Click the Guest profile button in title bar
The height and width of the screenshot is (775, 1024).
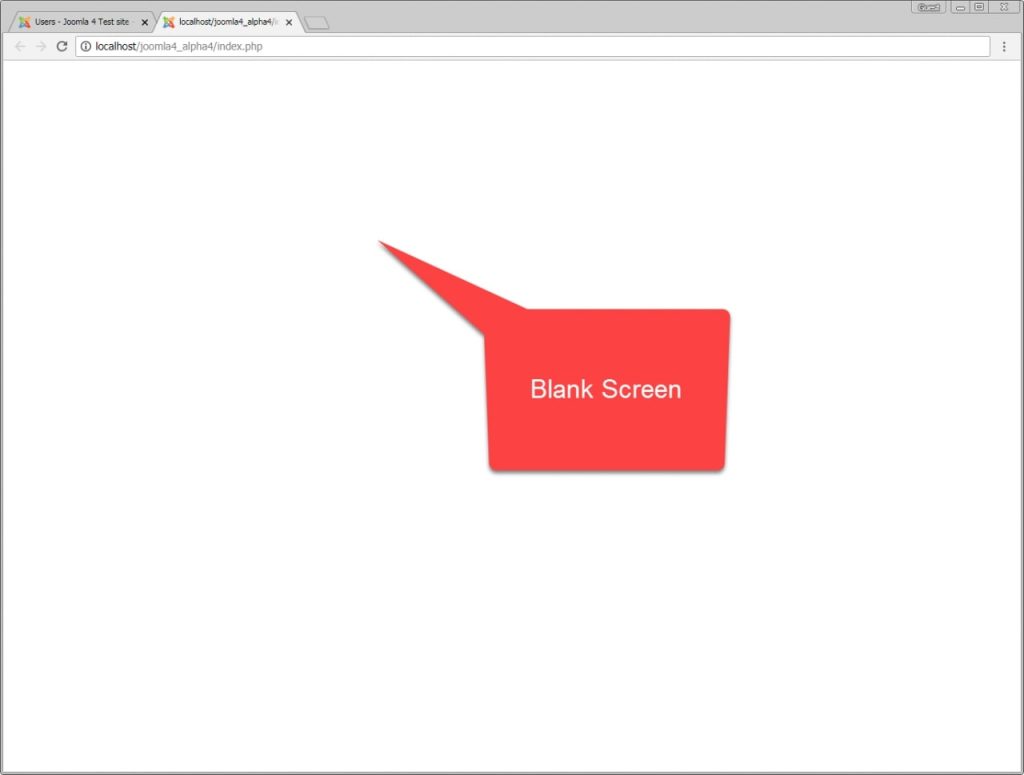tap(929, 7)
